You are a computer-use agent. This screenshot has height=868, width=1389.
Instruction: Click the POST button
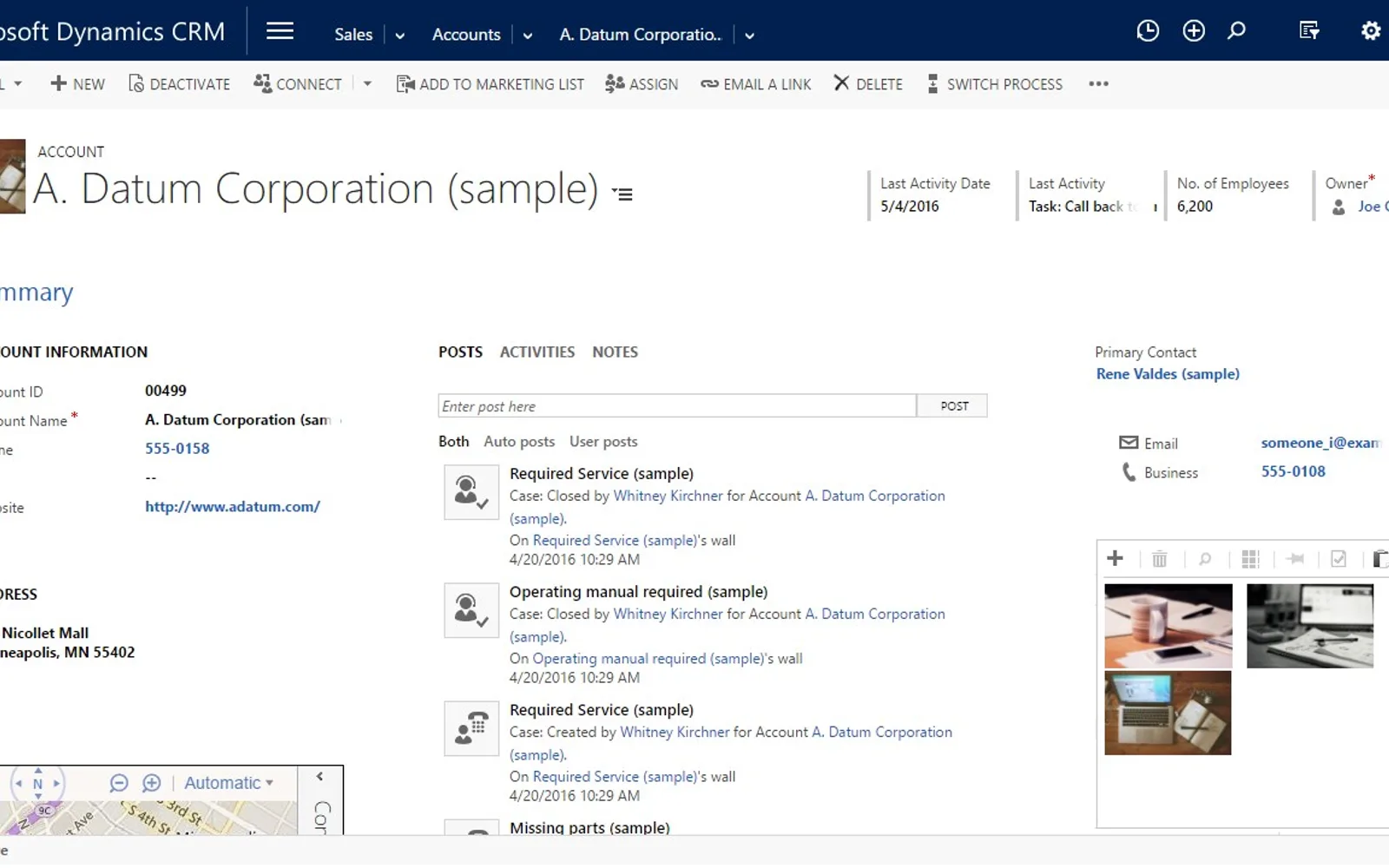point(954,406)
